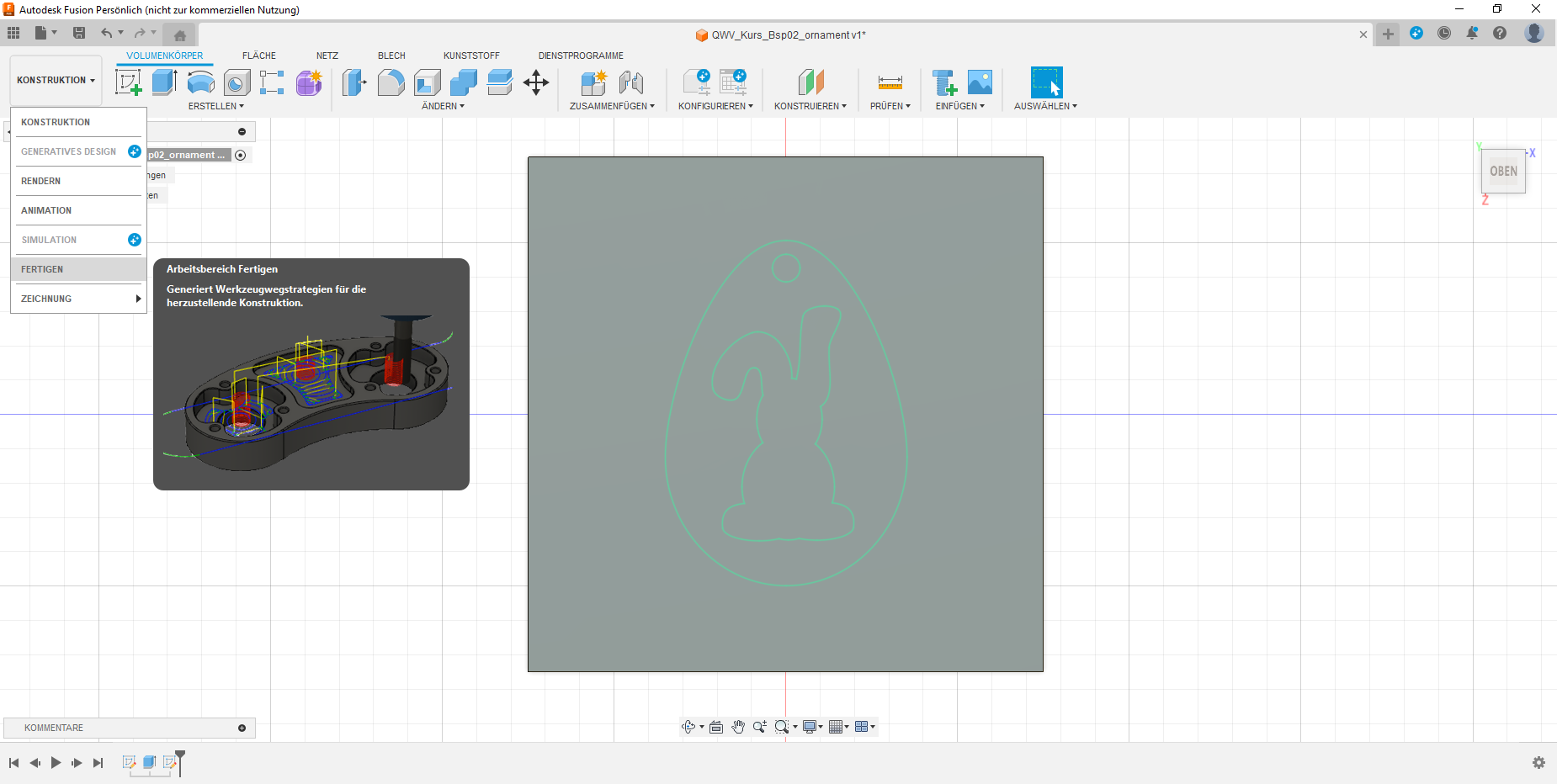Click the Fillet tool icon
This screenshot has height=784, width=1557.
(391, 82)
